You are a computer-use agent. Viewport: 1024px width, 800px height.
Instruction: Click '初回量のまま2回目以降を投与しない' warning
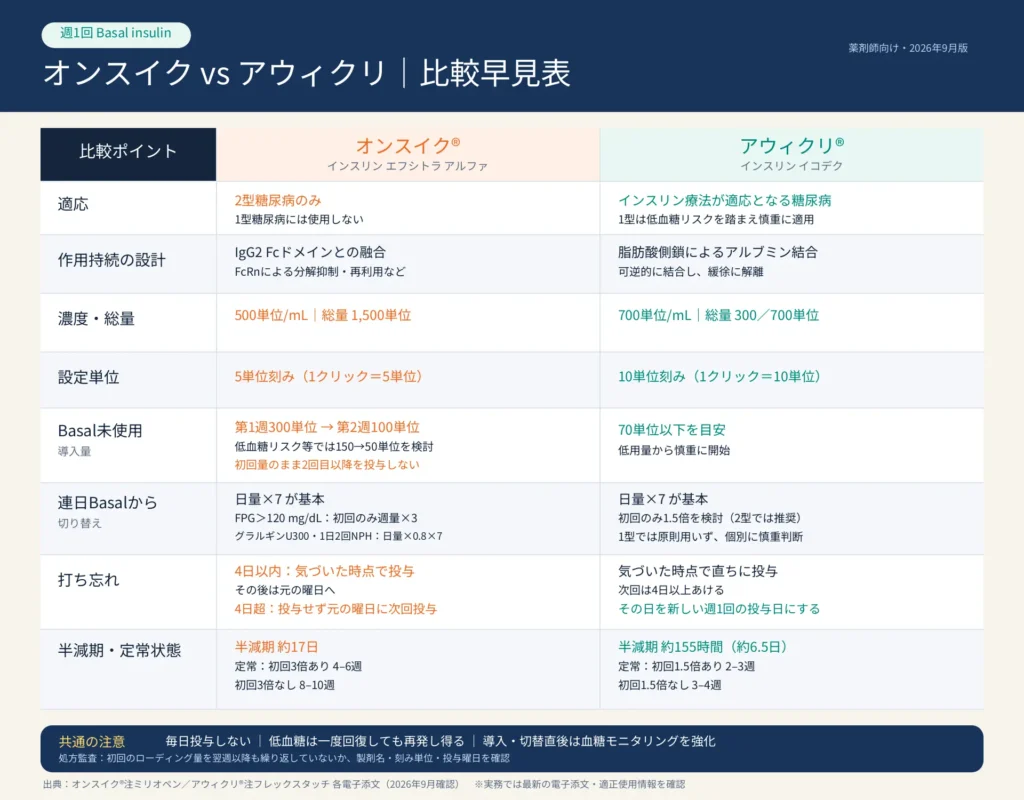point(327,465)
